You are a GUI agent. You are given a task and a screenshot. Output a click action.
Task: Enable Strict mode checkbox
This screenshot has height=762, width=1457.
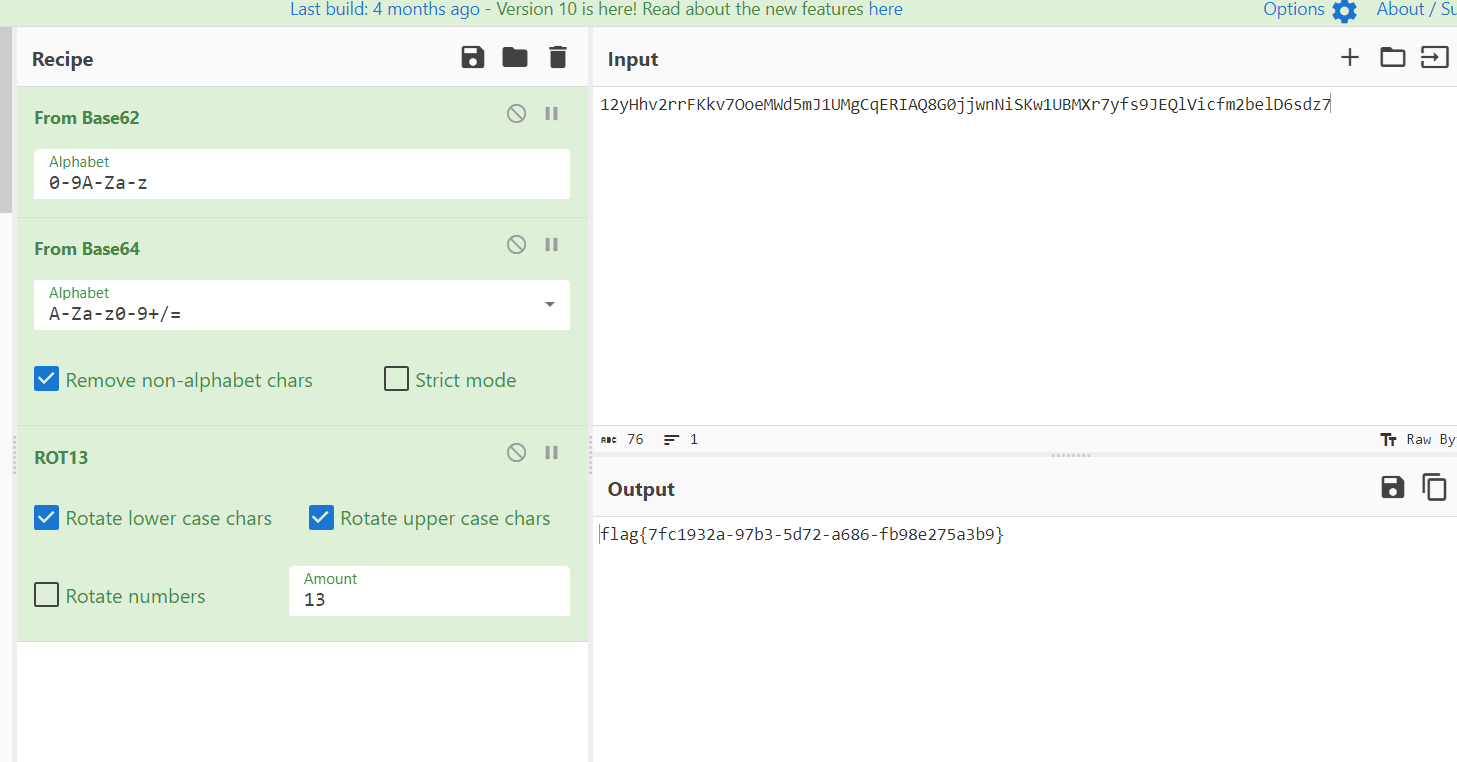(x=397, y=380)
